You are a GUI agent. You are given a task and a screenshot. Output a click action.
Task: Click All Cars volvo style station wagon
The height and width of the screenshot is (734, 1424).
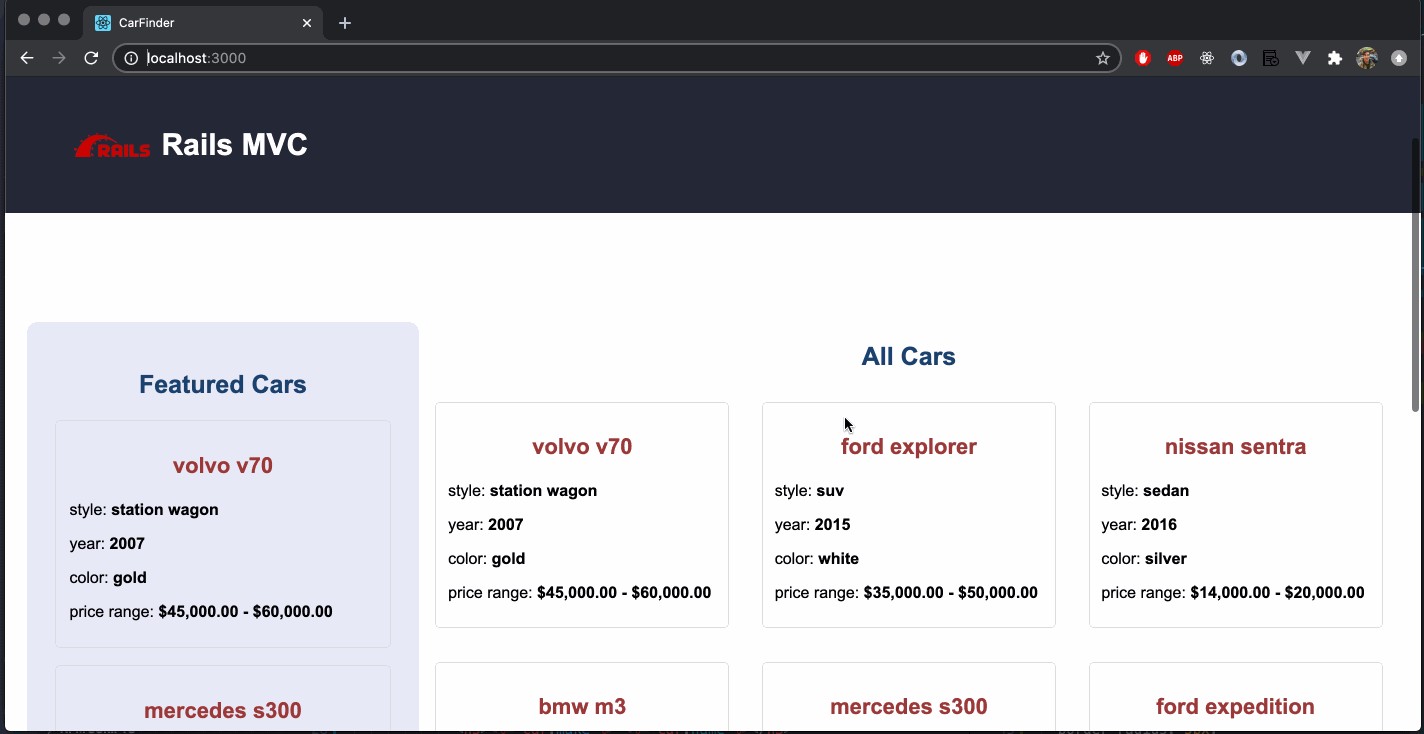[523, 491]
